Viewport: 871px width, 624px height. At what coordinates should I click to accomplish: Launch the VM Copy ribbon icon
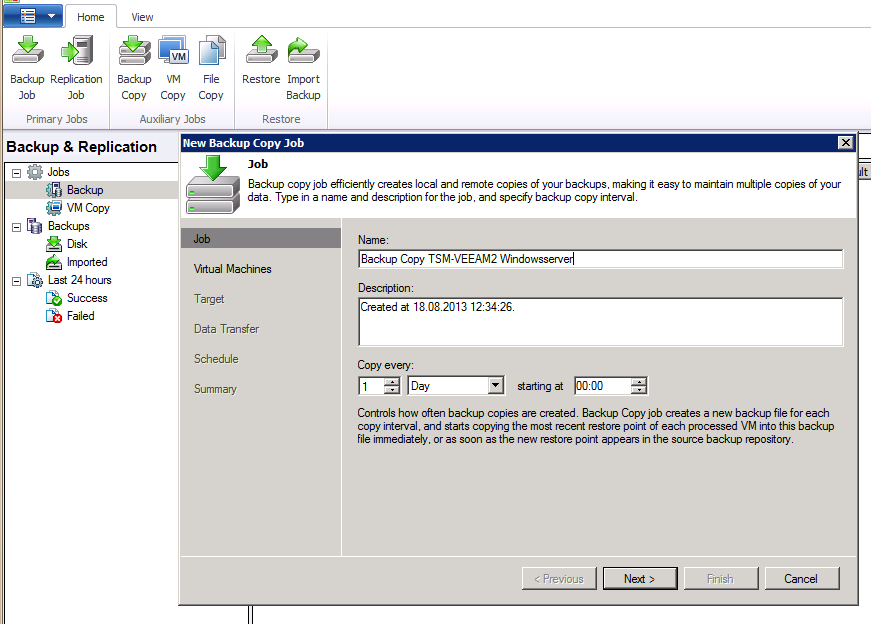tap(173, 50)
